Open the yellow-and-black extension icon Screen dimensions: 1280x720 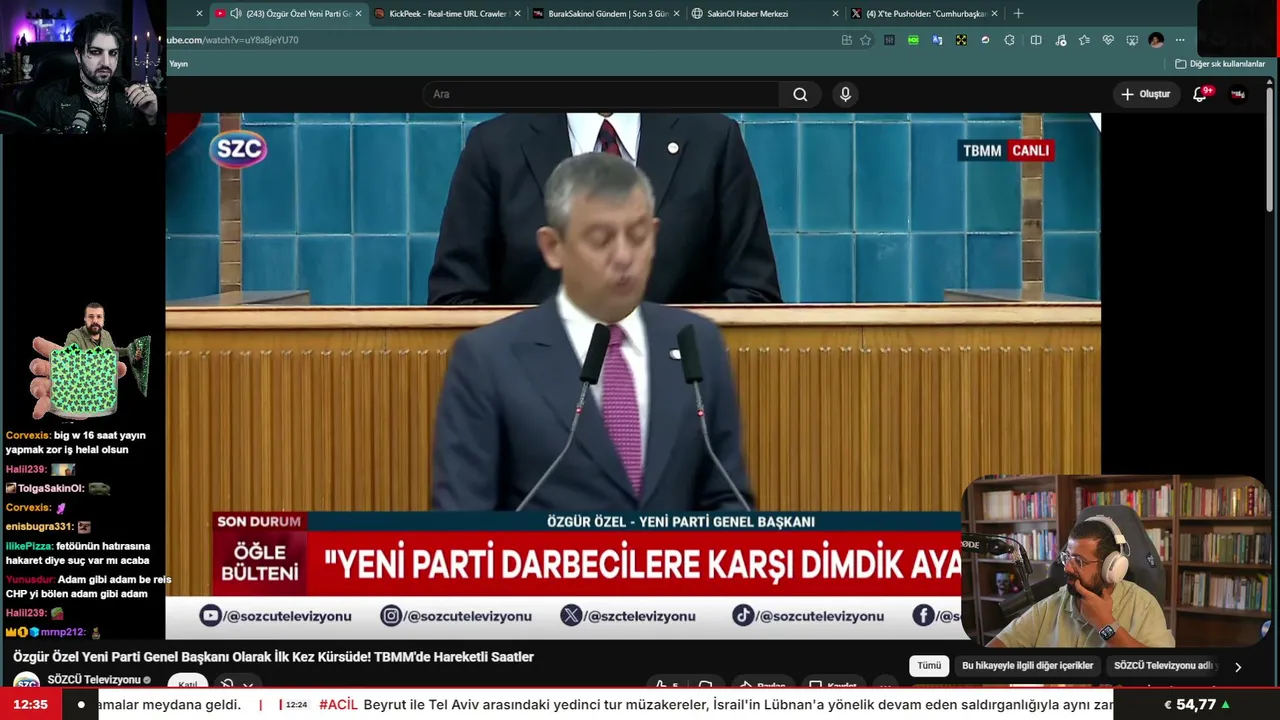[961, 40]
